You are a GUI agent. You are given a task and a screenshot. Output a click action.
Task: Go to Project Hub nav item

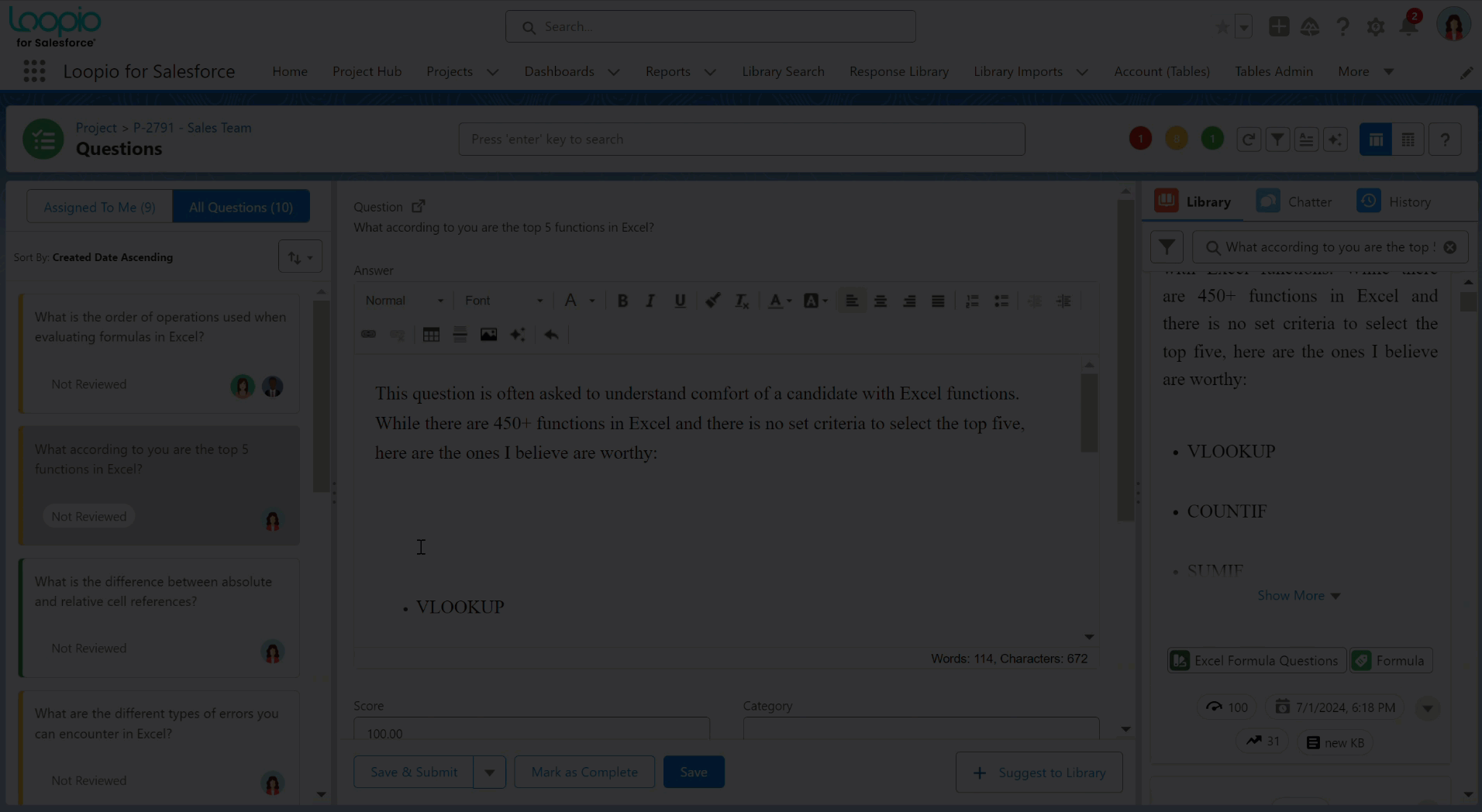pos(367,71)
